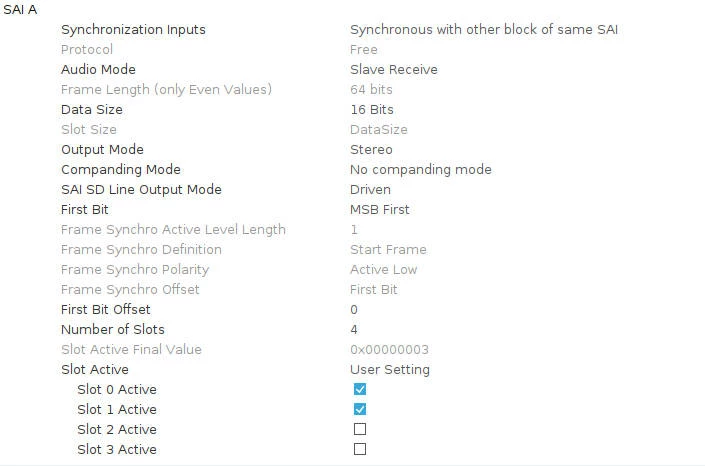Enable the Slot 2 Active checkbox
Image resolution: width=705 pixels, height=466 pixels.
[x=360, y=429]
